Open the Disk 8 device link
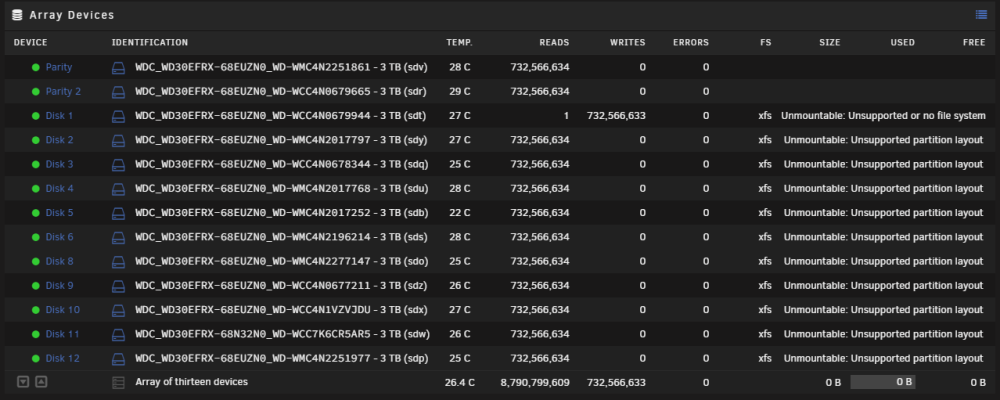 [59, 261]
